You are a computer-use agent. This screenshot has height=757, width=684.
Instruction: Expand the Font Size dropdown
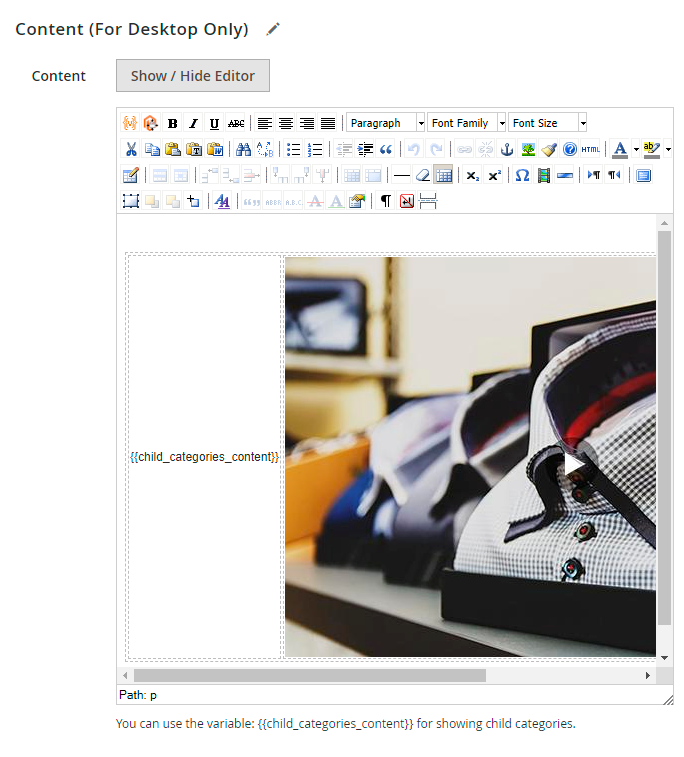tap(548, 123)
